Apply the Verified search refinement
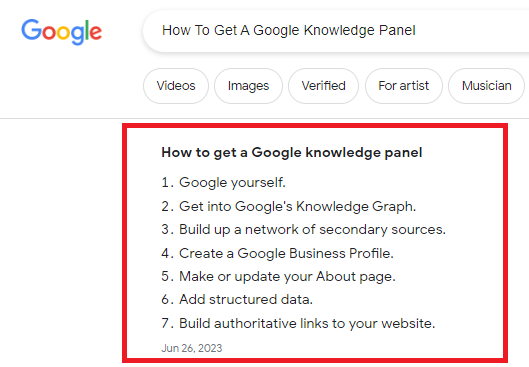529x367 pixels. click(323, 86)
